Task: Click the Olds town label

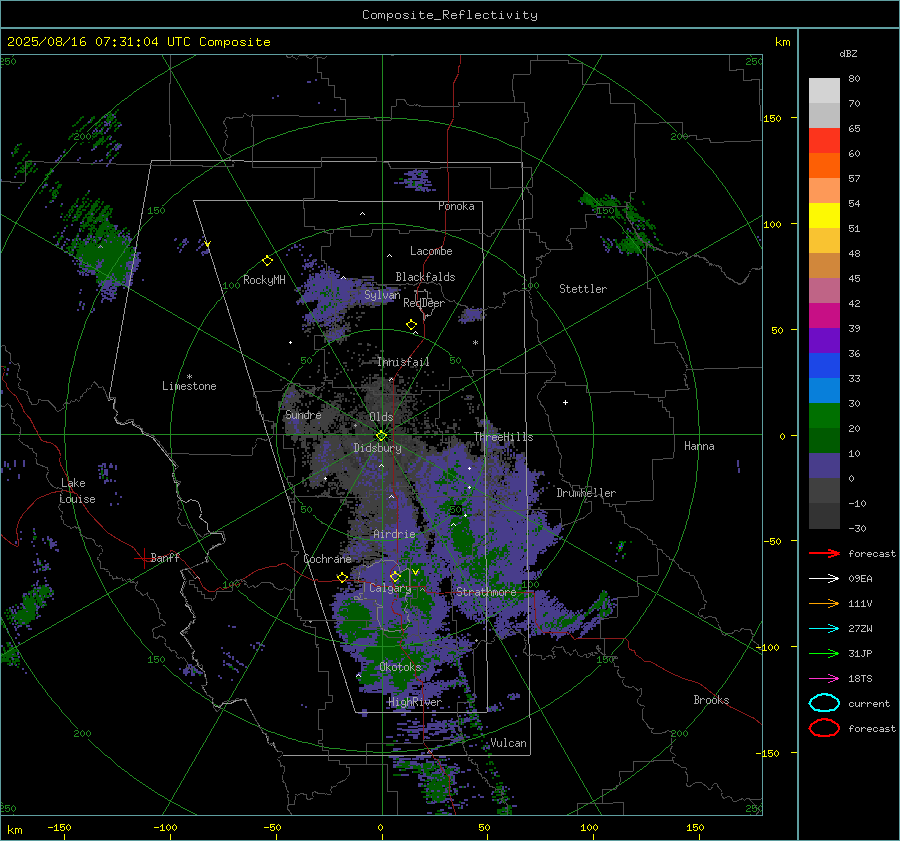Action: coord(381,417)
